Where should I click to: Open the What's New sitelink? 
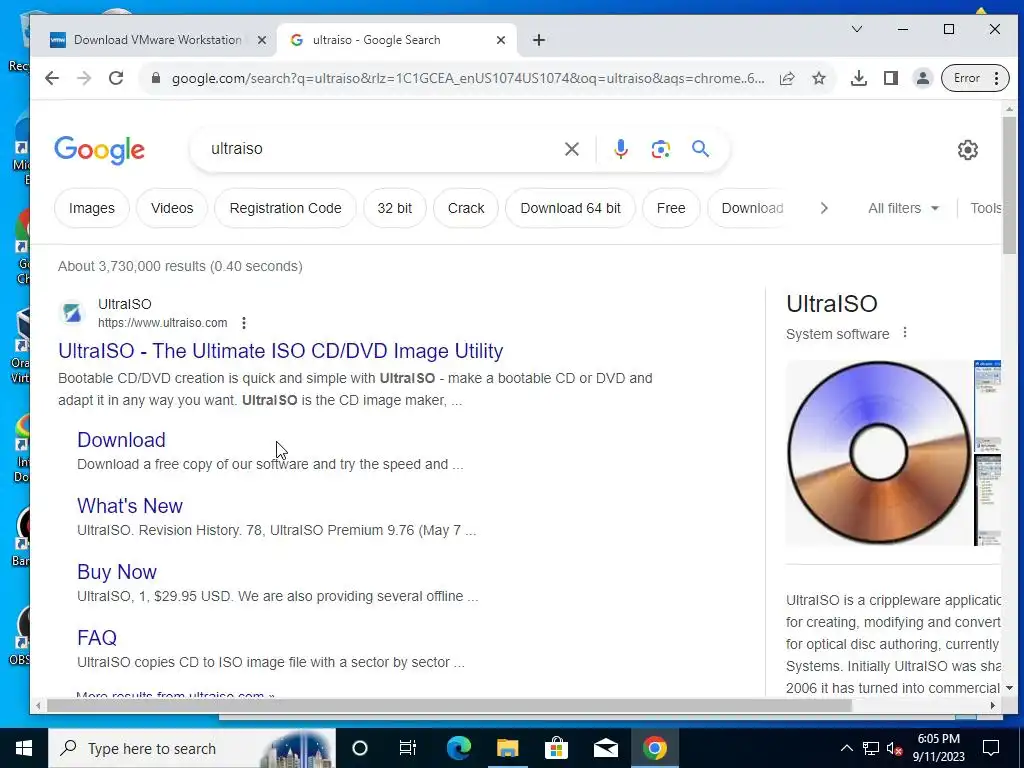130,506
